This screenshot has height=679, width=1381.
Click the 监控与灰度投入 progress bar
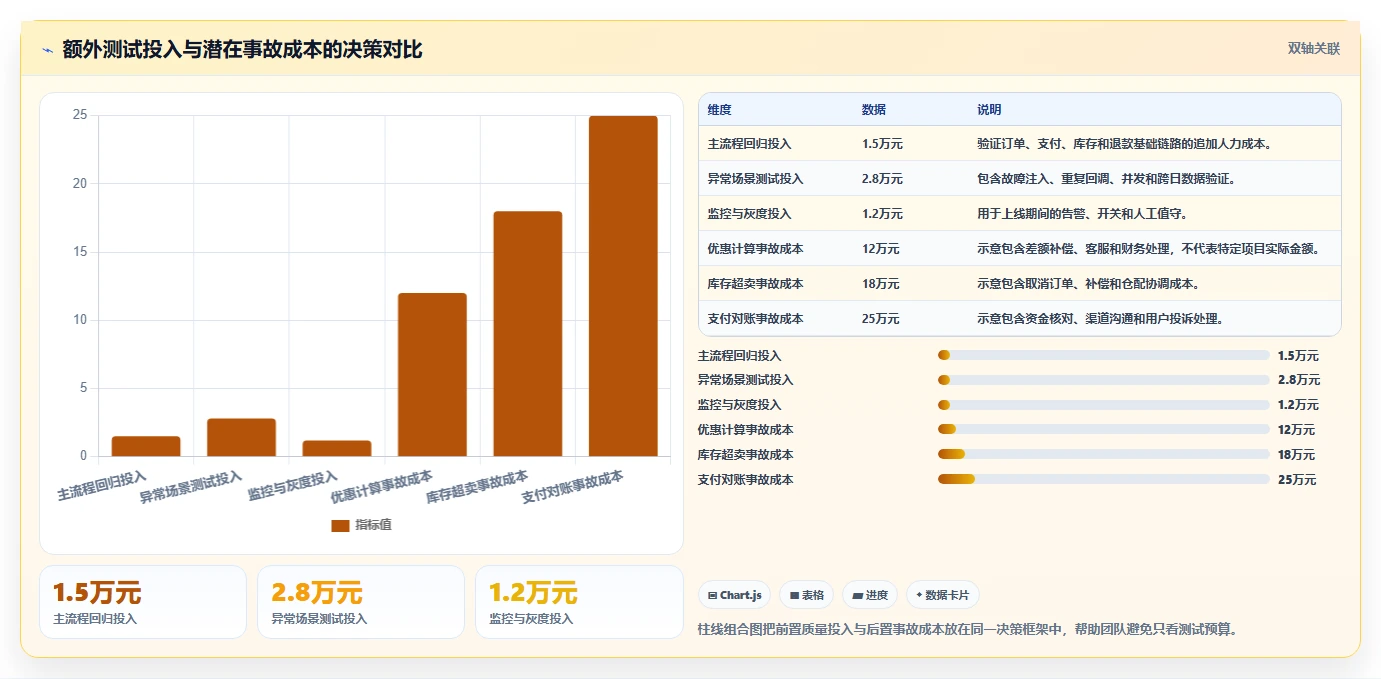1104,405
